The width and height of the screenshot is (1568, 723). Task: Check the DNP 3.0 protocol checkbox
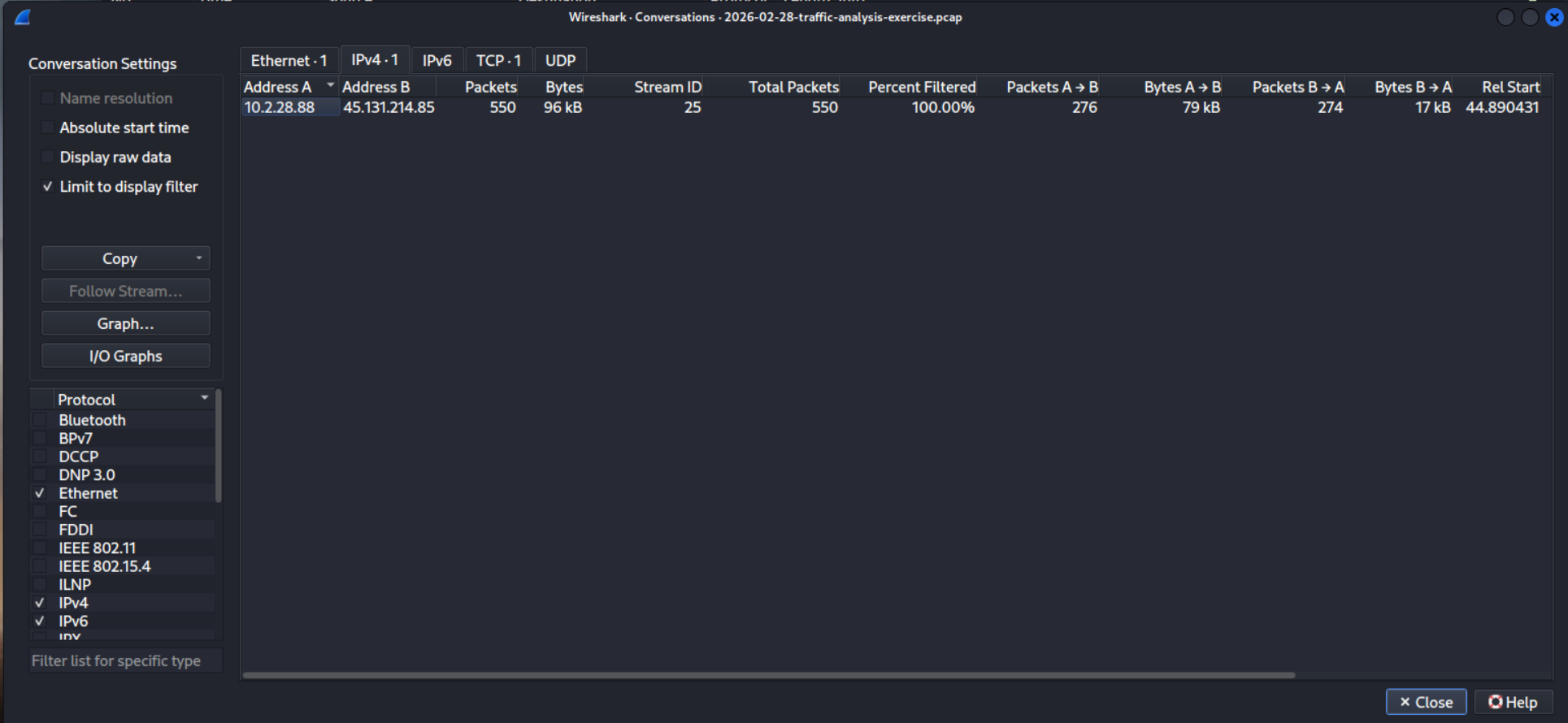pos(39,475)
